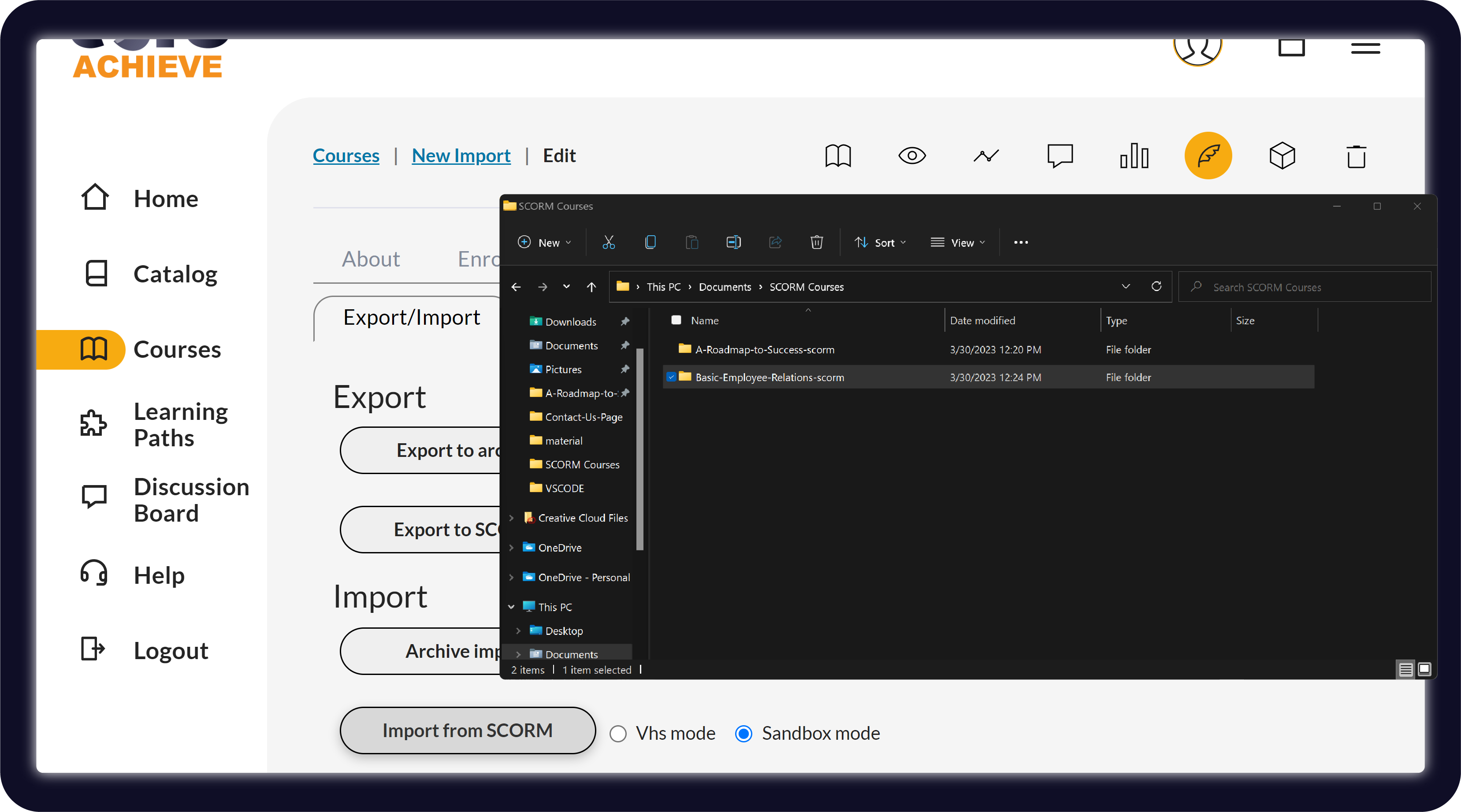Open the book icon in course toolbar
Screen dimensions: 1461x812
point(838,156)
